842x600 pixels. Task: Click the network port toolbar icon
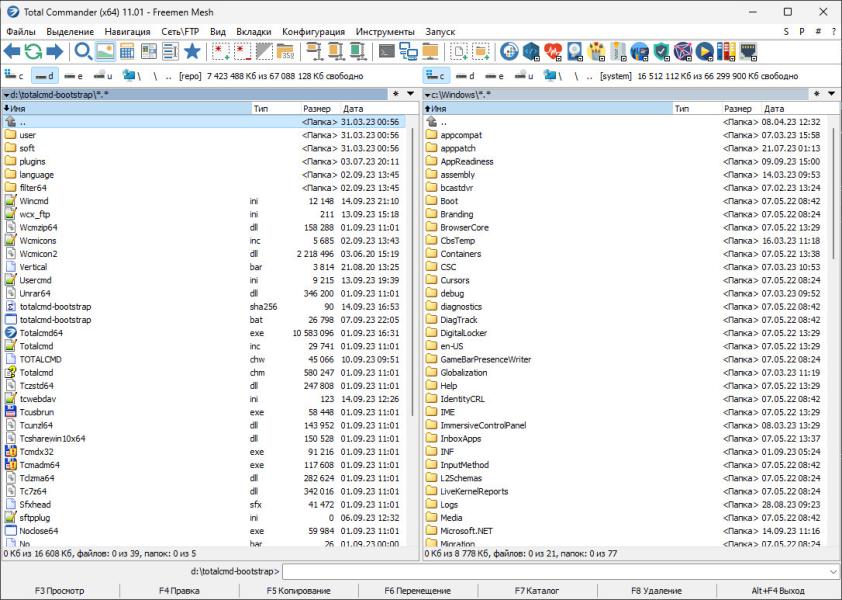click(x=748, y=52)
